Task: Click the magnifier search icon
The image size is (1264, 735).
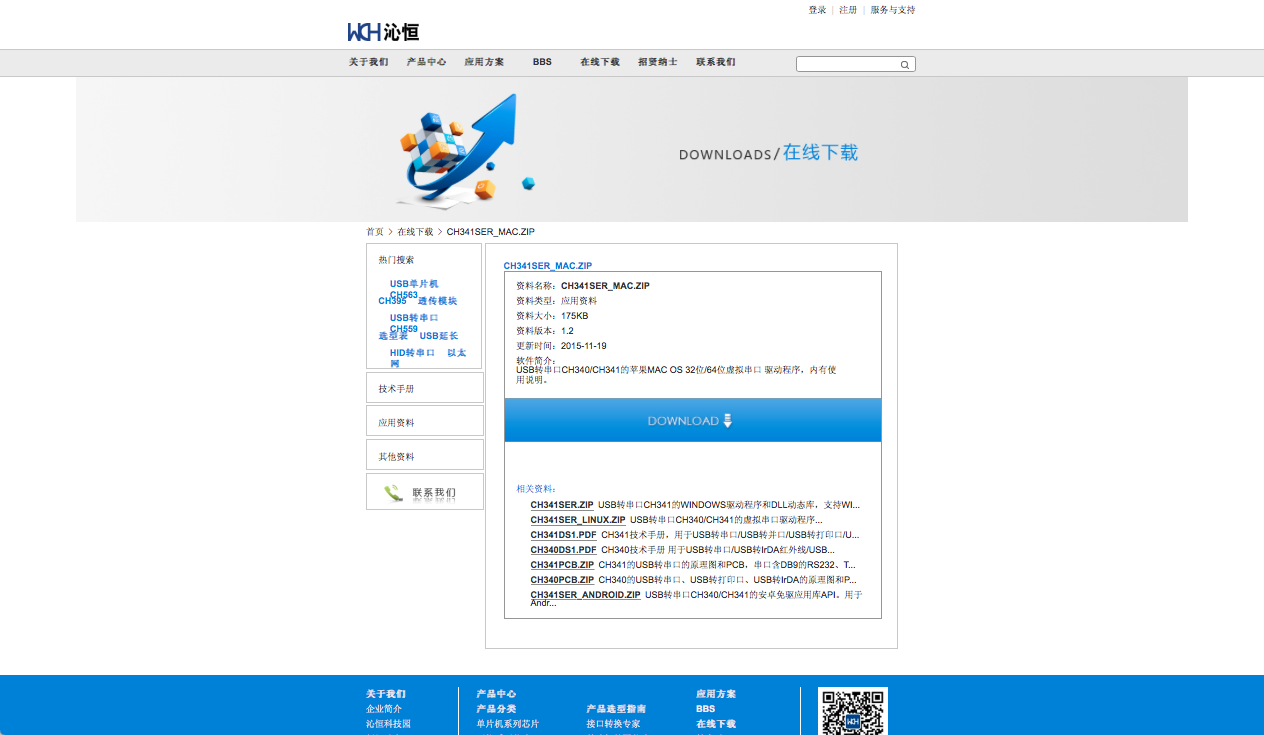Action: (904, 65)
